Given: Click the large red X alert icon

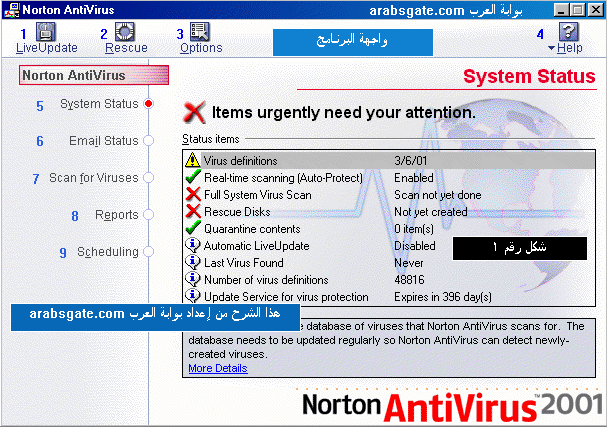Looking at the screenshot, I should point(194,113).
